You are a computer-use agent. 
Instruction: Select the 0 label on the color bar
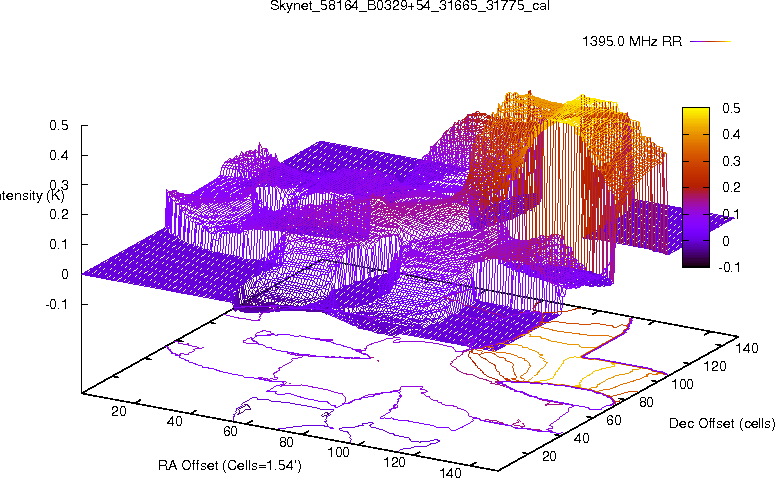[726, 241]
